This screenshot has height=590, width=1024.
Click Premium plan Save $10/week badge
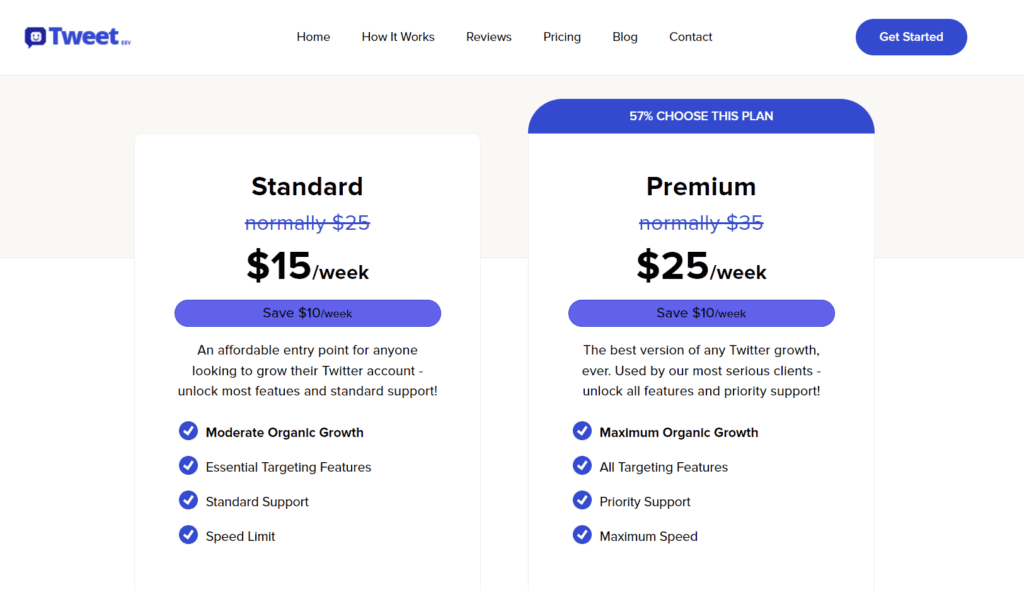pos(701,313)
